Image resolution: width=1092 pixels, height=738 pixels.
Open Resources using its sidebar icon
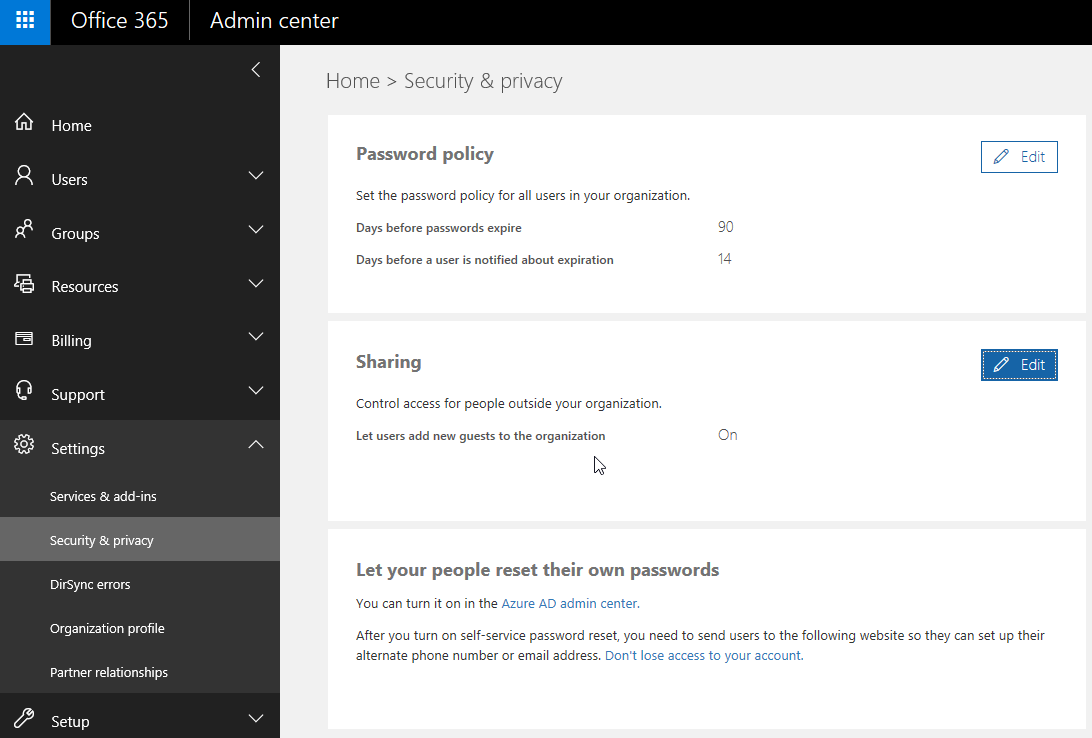coord(24,286)
